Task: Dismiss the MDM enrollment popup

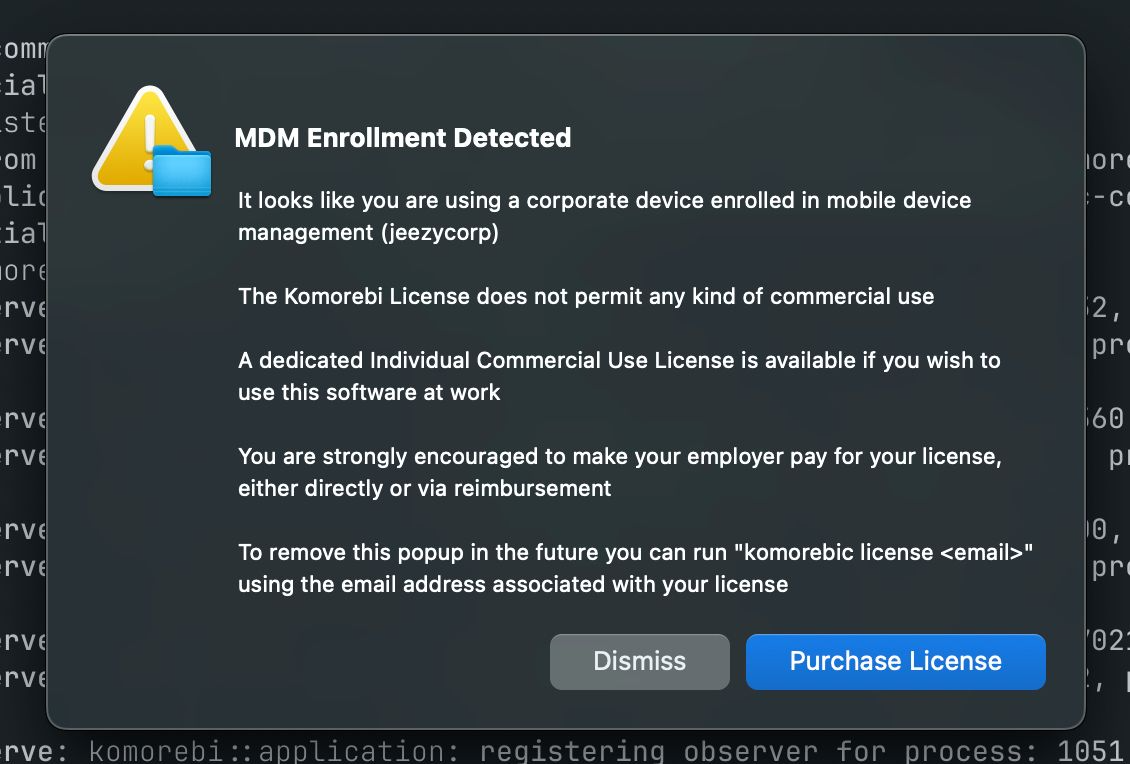Action: [x=639, y=661]
